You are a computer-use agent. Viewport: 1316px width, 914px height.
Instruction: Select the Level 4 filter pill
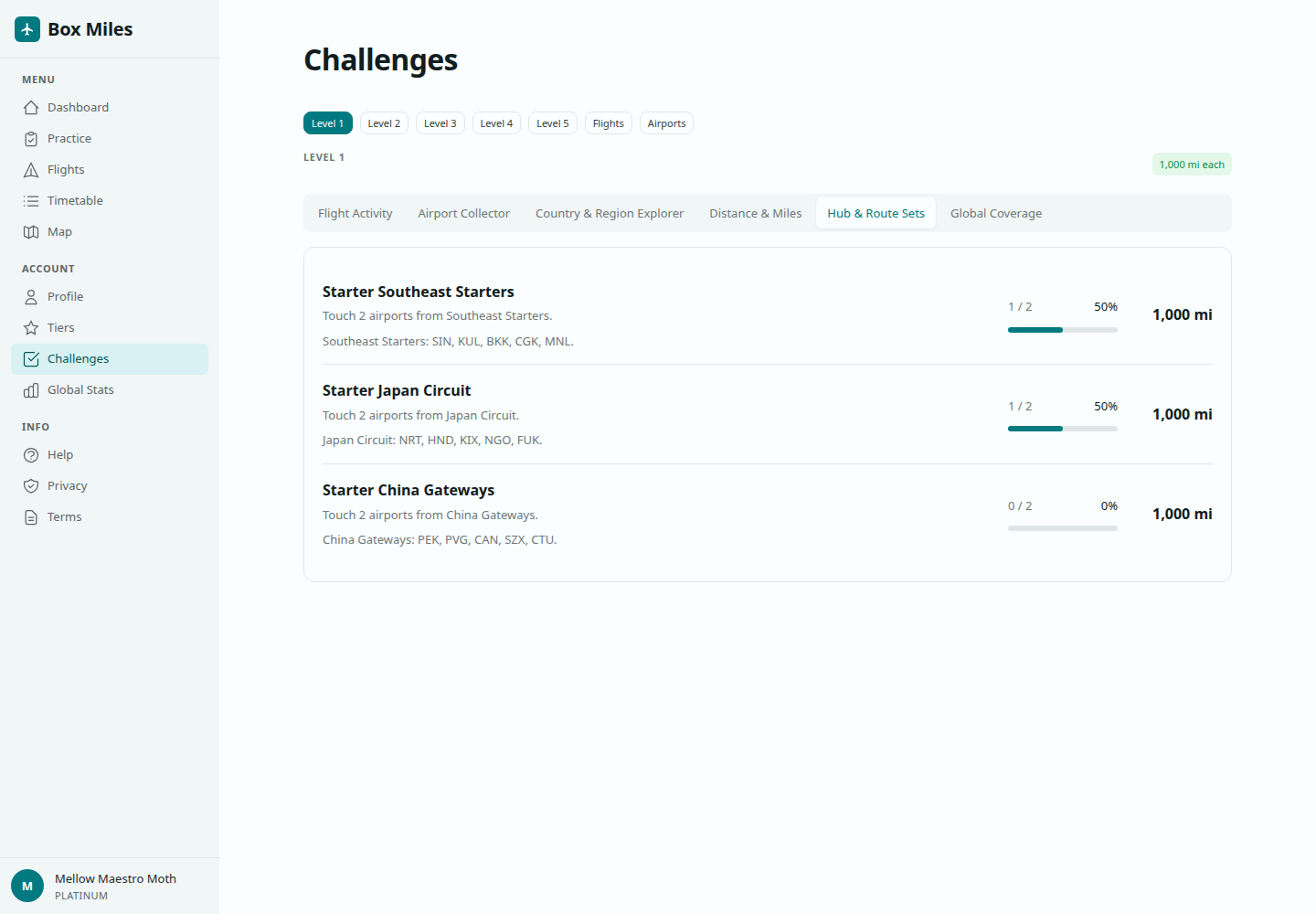pos(496,123)
